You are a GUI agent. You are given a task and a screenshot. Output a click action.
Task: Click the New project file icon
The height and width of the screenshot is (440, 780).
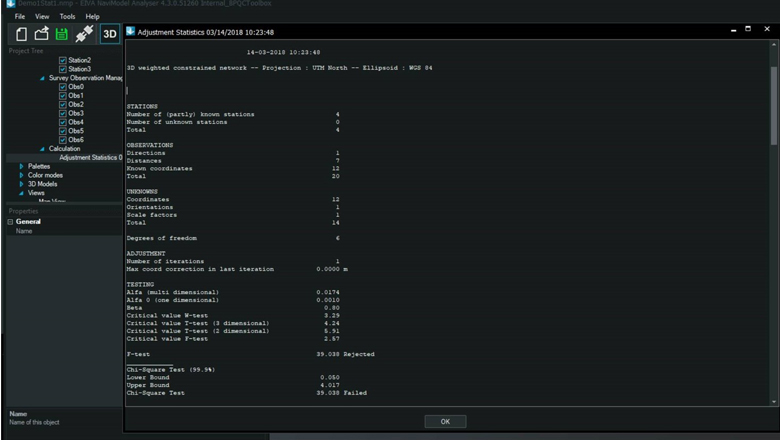[21, 34]
